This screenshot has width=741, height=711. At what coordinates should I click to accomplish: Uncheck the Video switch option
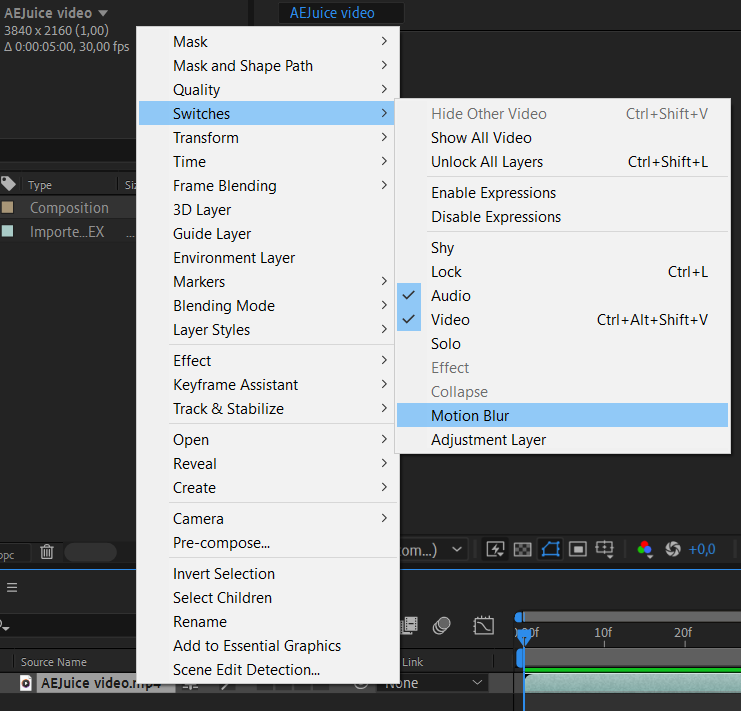(x=450, y=320)
